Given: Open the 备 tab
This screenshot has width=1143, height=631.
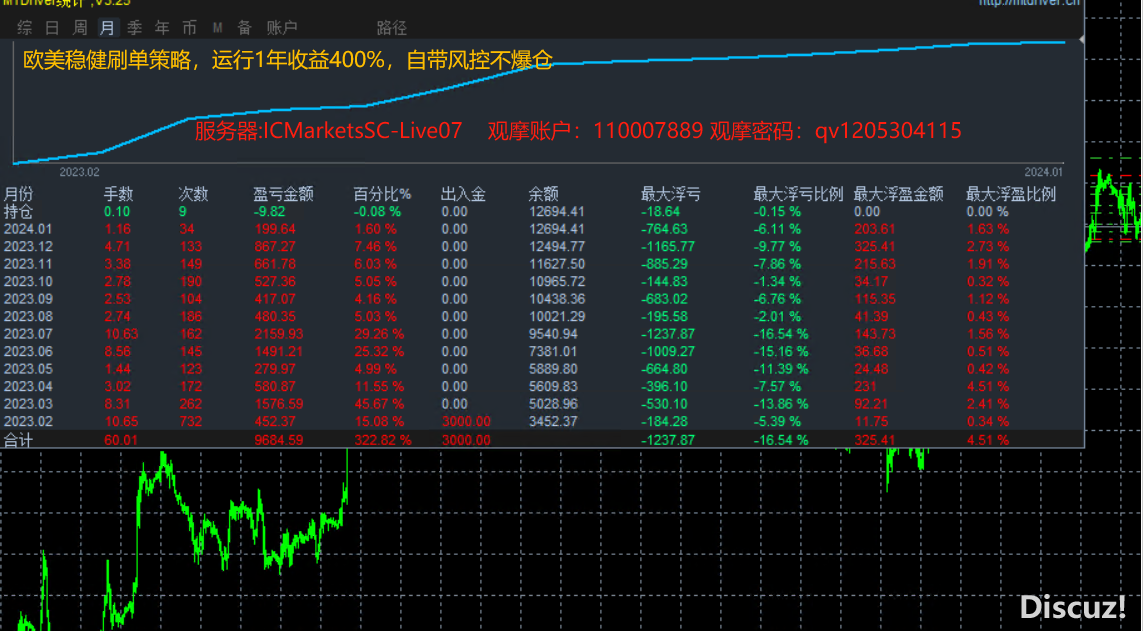Looking at the screenshot, I should pos(245,28).
